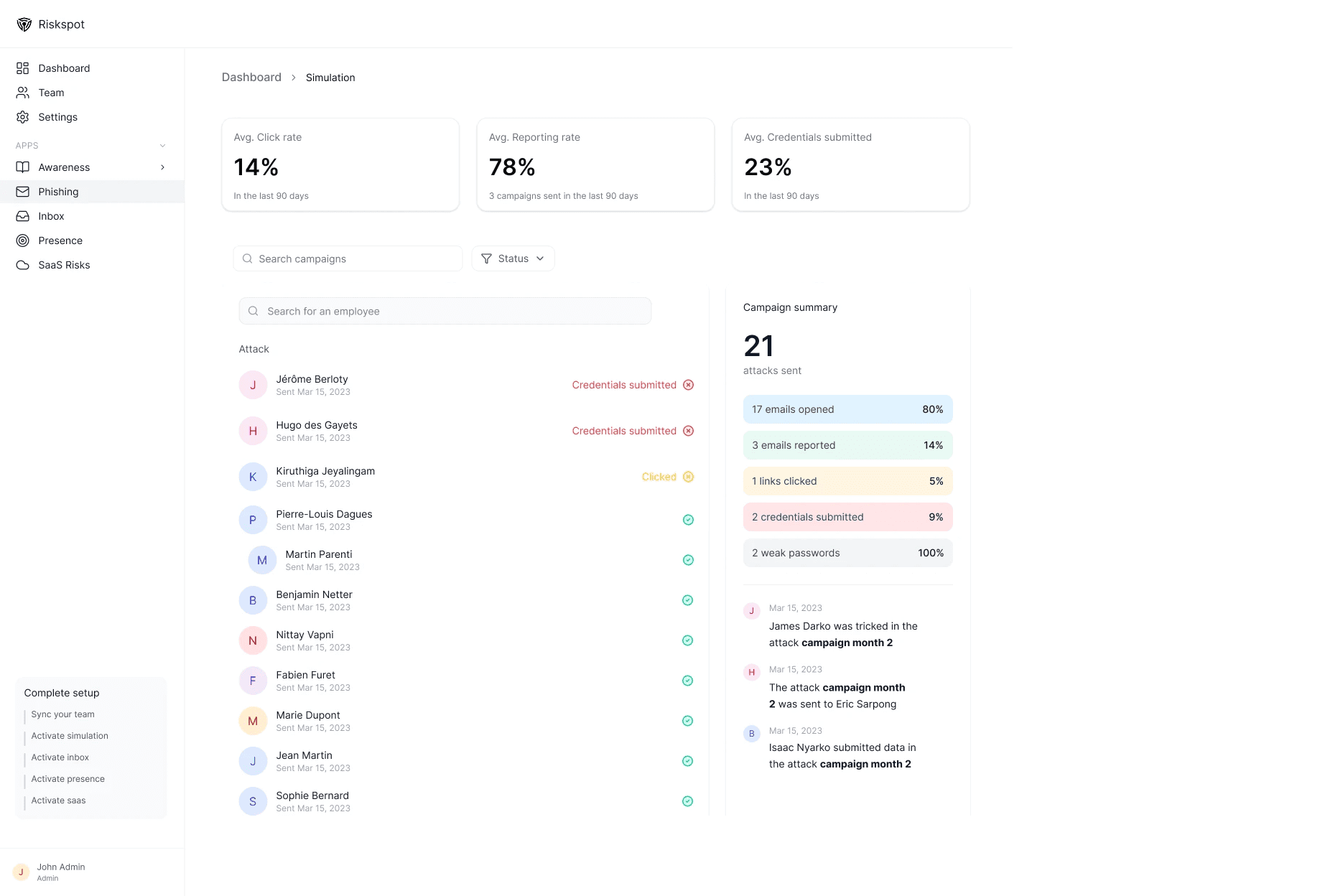
Task: Select the SaaS Risks cloud icon
Action: (x=22, y=265)
